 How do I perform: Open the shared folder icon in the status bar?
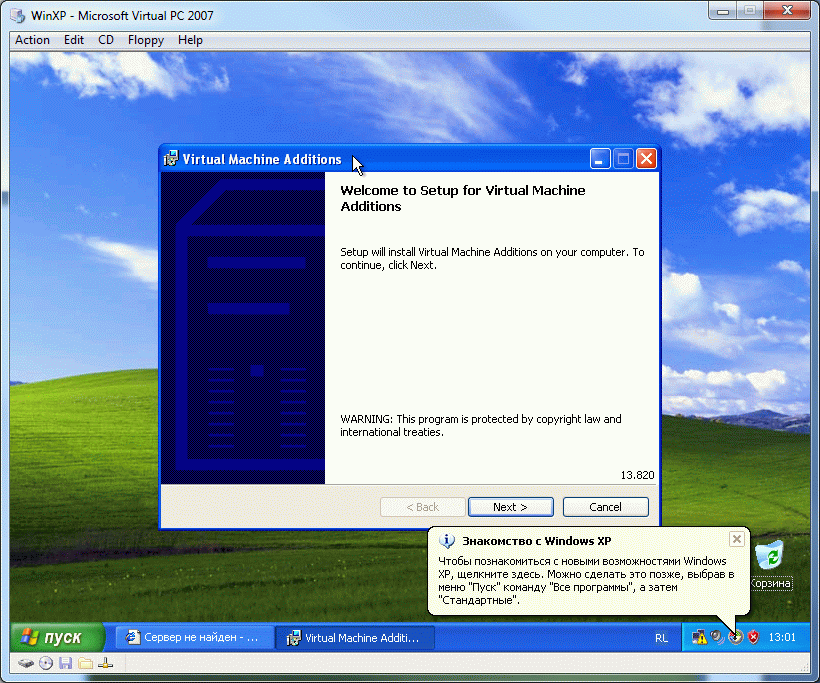coord(84,663)
